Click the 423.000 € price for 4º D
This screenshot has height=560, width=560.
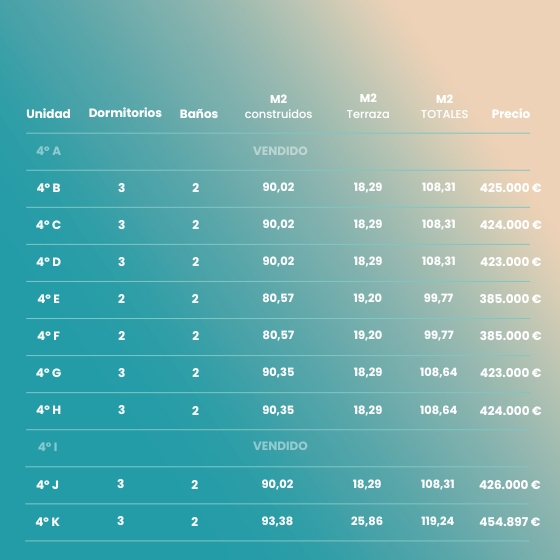[510, 262]
